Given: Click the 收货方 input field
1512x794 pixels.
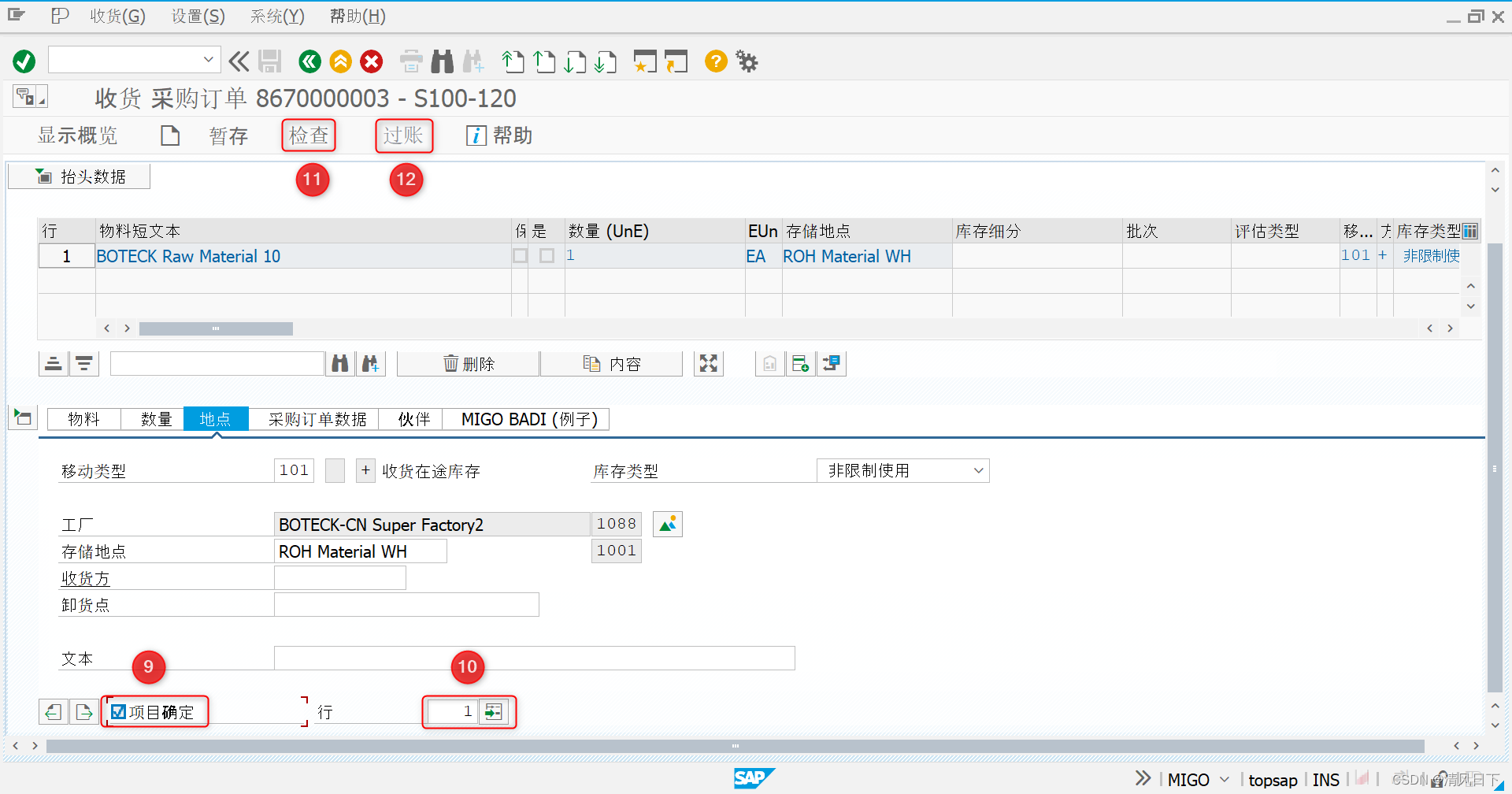Looking at the screenshot, I should (x=340, y=577).
